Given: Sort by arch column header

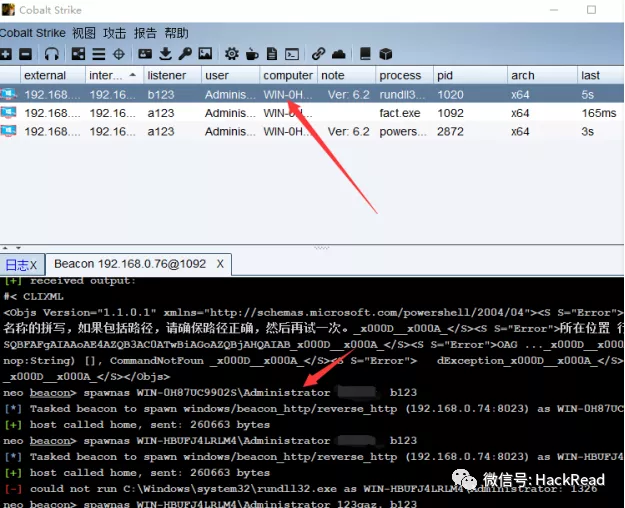Looking at the screenshot, I should tap(542, 75).
